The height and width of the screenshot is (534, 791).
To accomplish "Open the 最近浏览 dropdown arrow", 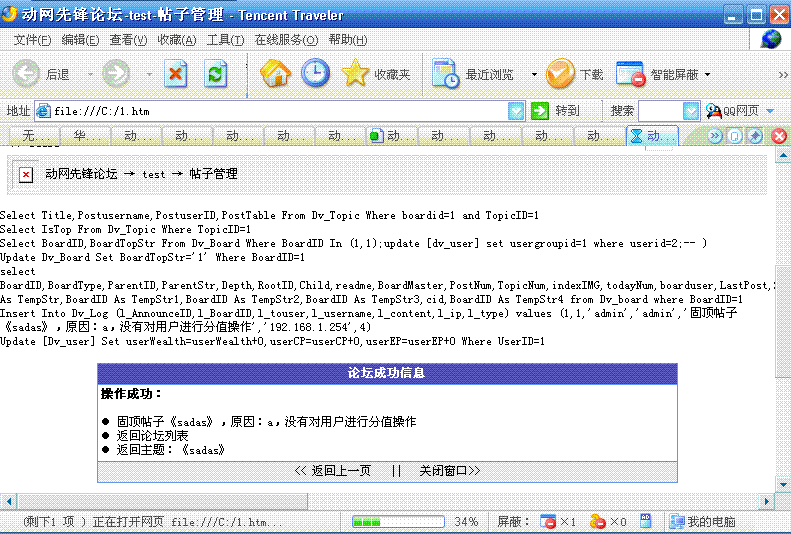I will point(534,75).
